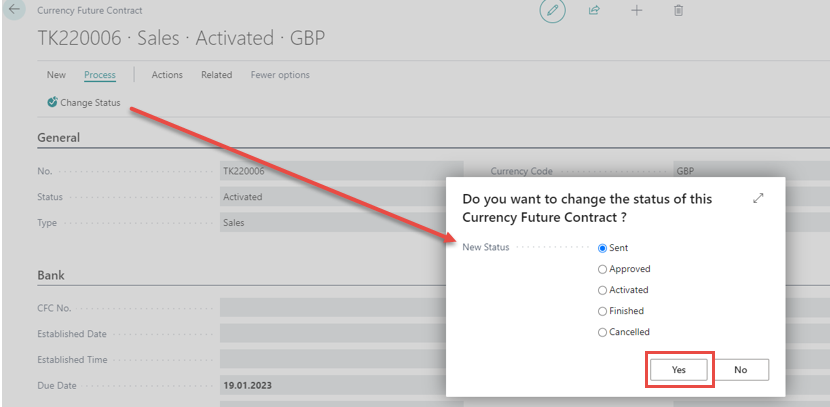The height and width of the screenshot is (407, 830).
Task: Open the Process menu tab
Action: 100,75
